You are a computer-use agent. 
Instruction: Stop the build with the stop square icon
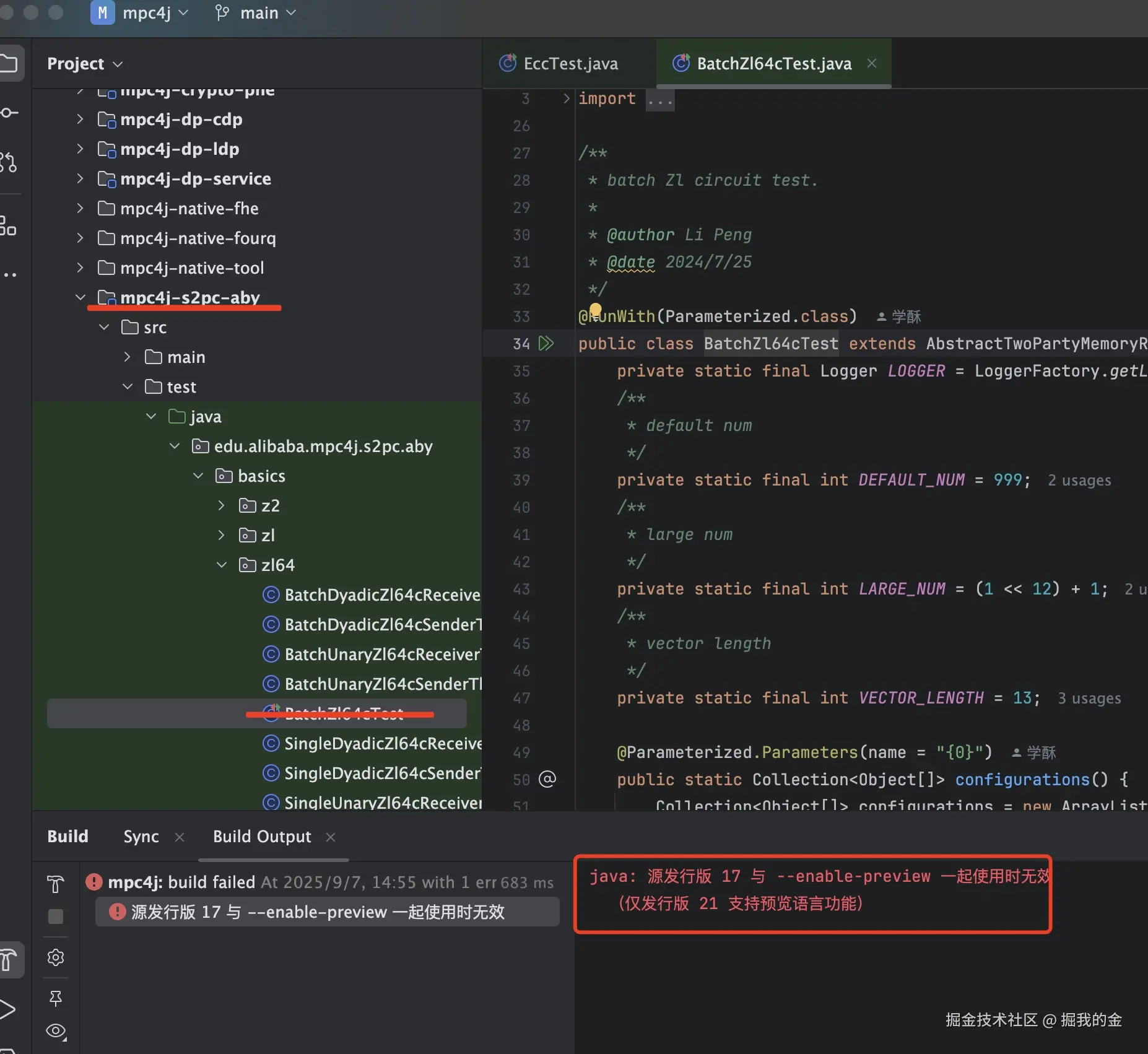[55, 917]
